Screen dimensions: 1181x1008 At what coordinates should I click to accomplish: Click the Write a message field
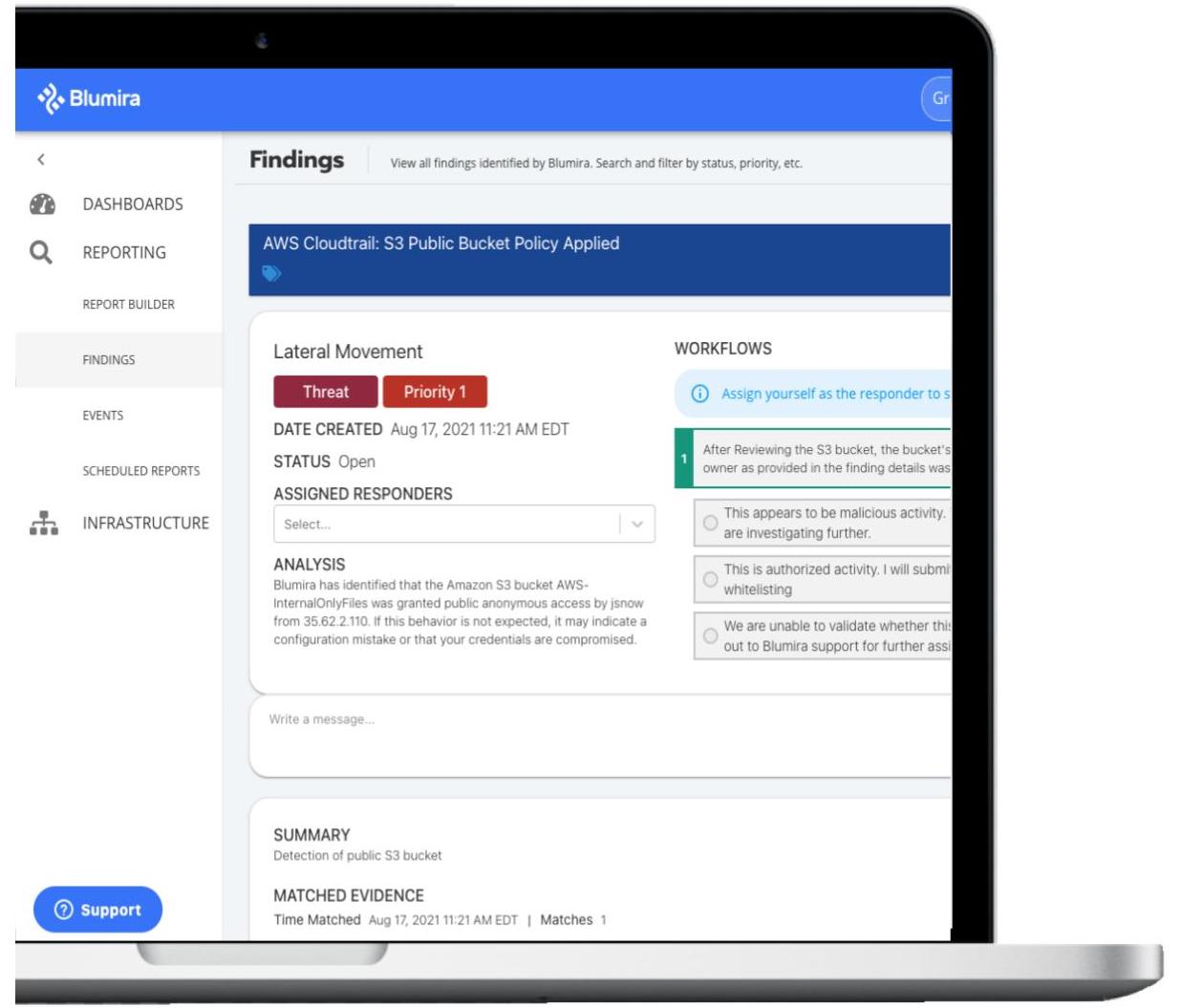click(600, 737)
